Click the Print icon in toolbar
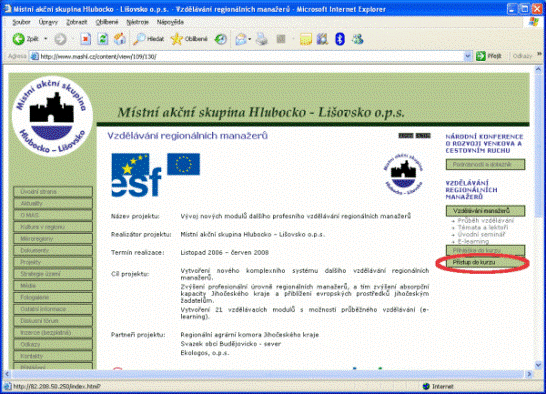The image size is (546, 394). (x=262, y=39)
